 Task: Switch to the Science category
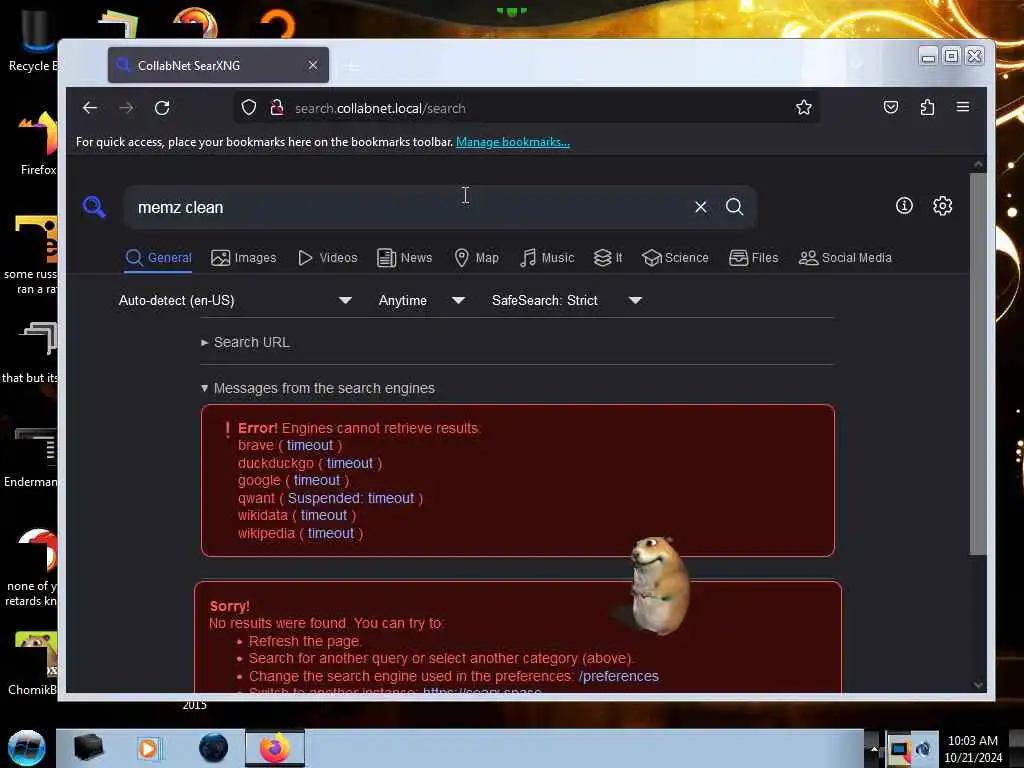point(675,258)
